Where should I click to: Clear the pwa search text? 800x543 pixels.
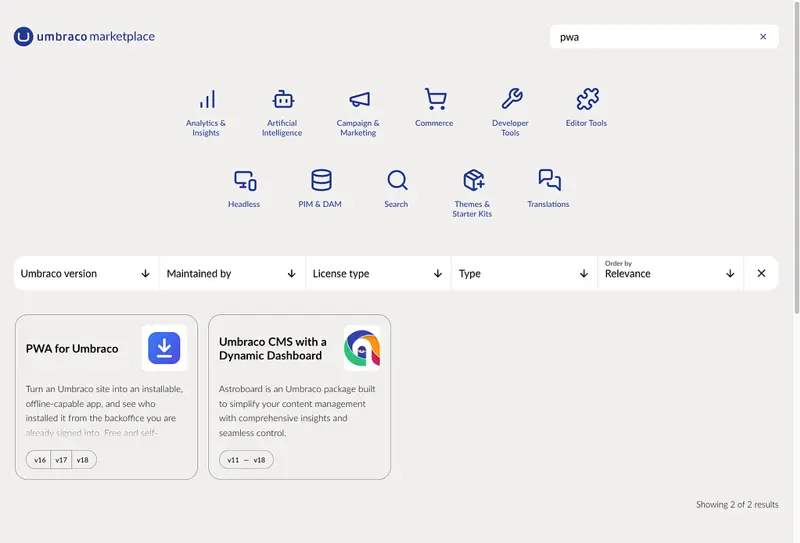(x=763, y=37)
